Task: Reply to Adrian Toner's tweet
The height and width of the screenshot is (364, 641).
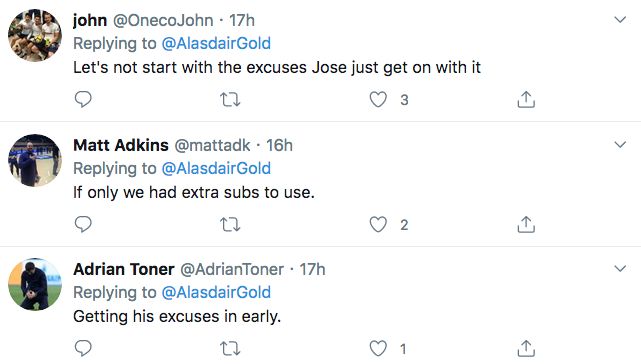Action: point(83,348)
